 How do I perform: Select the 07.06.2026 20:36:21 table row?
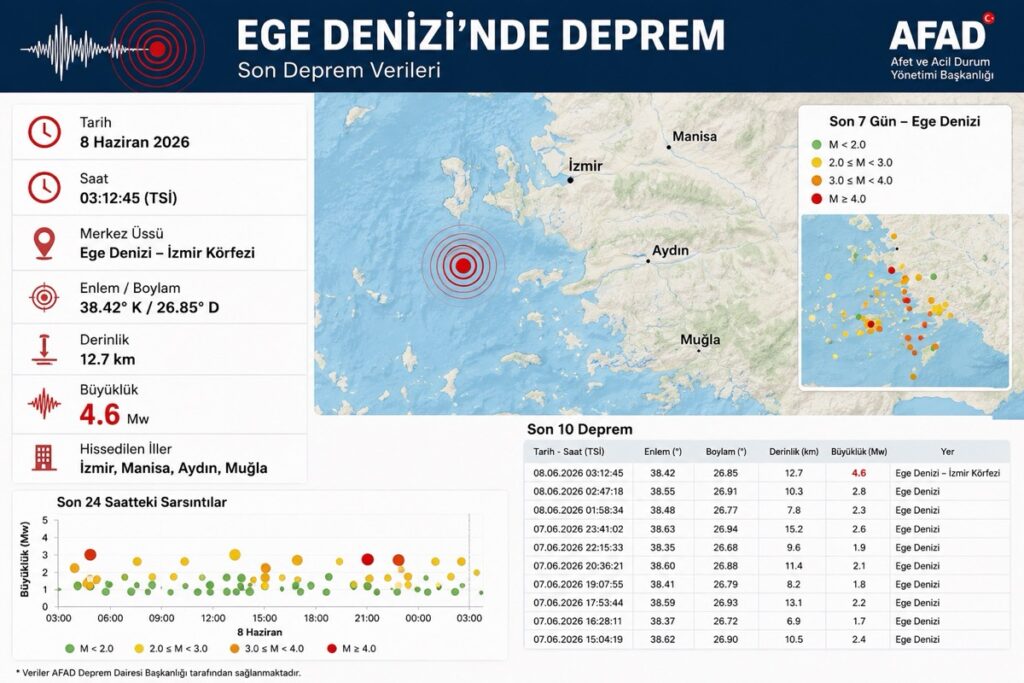tap(767, 565)
